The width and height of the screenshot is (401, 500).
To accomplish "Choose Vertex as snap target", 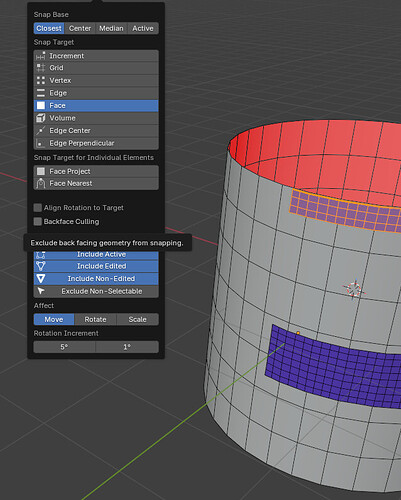I will (96, 80).
